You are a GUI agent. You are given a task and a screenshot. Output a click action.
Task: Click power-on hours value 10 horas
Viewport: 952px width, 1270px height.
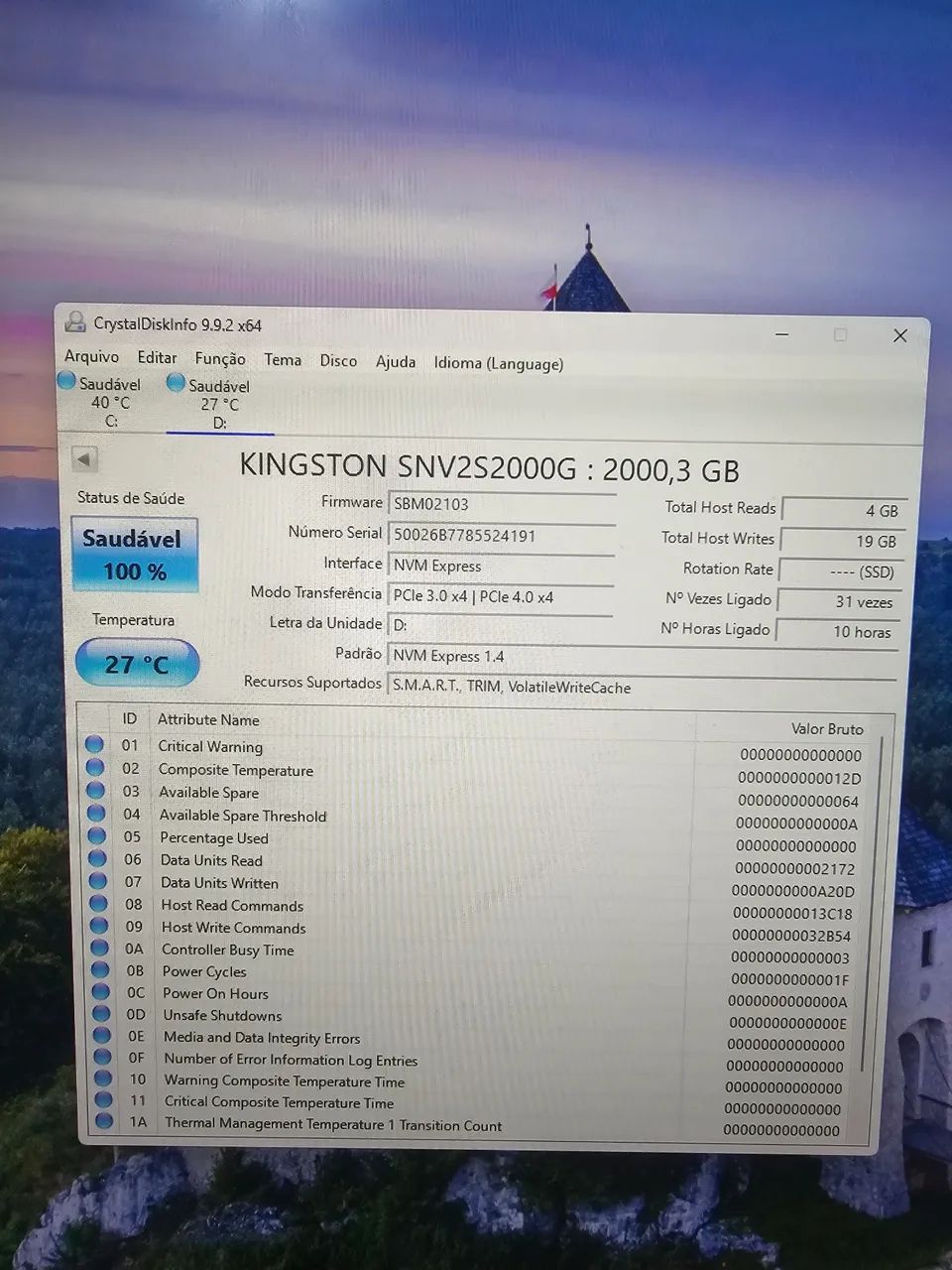838,631
